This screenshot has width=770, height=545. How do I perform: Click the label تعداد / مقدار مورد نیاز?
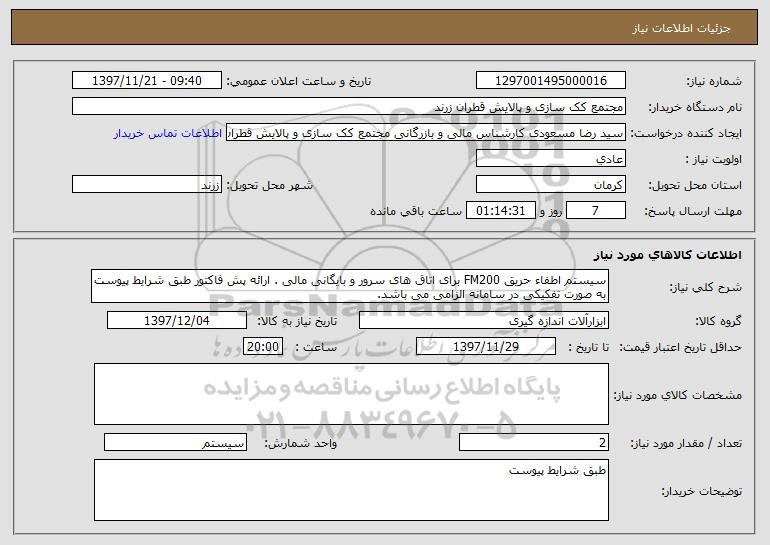pos(686,443)
